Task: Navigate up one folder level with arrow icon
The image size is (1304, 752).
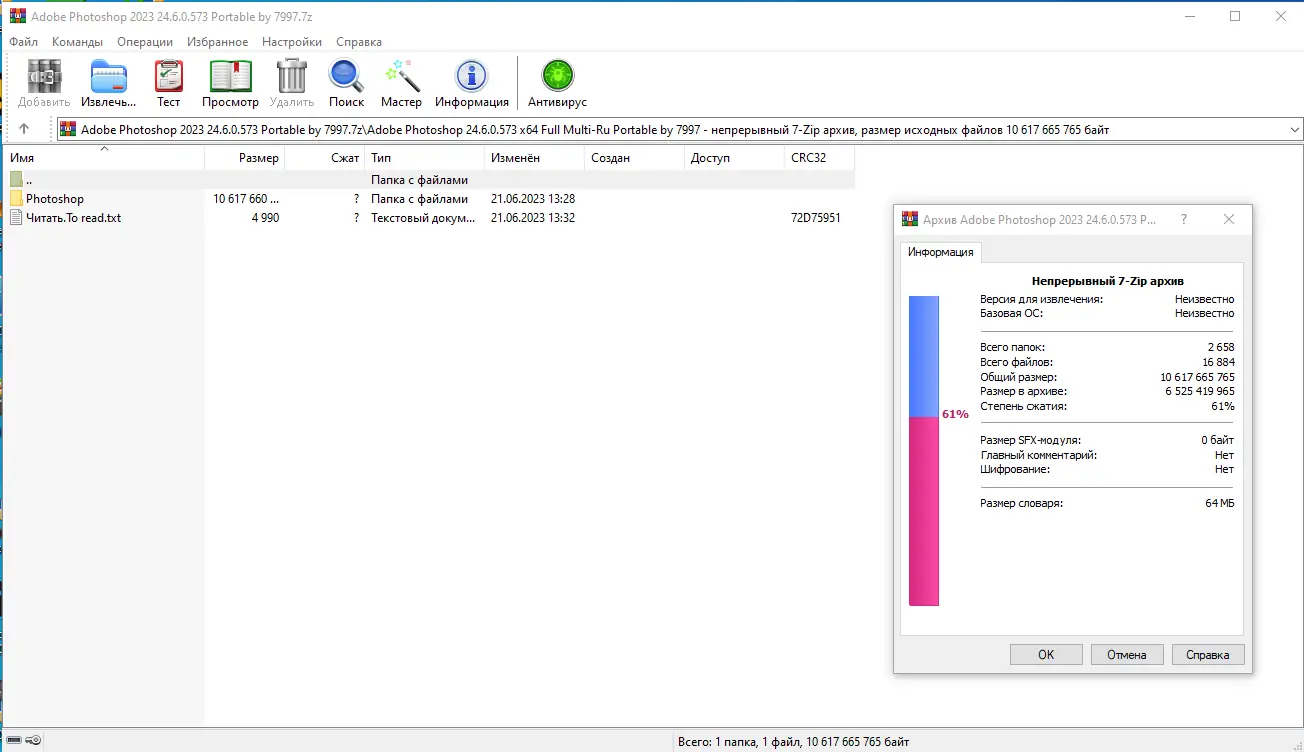Action: [22, 128]
